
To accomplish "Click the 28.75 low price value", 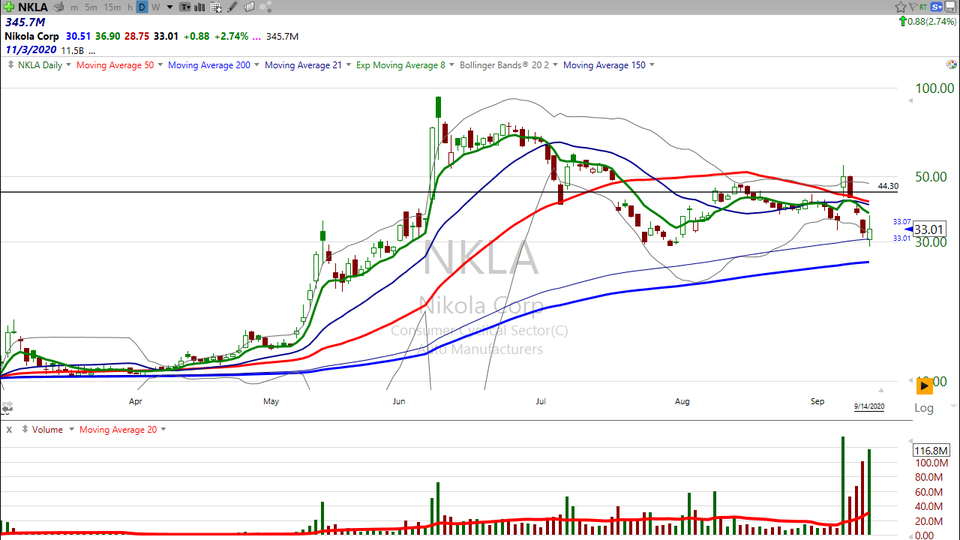I will 137,36.
